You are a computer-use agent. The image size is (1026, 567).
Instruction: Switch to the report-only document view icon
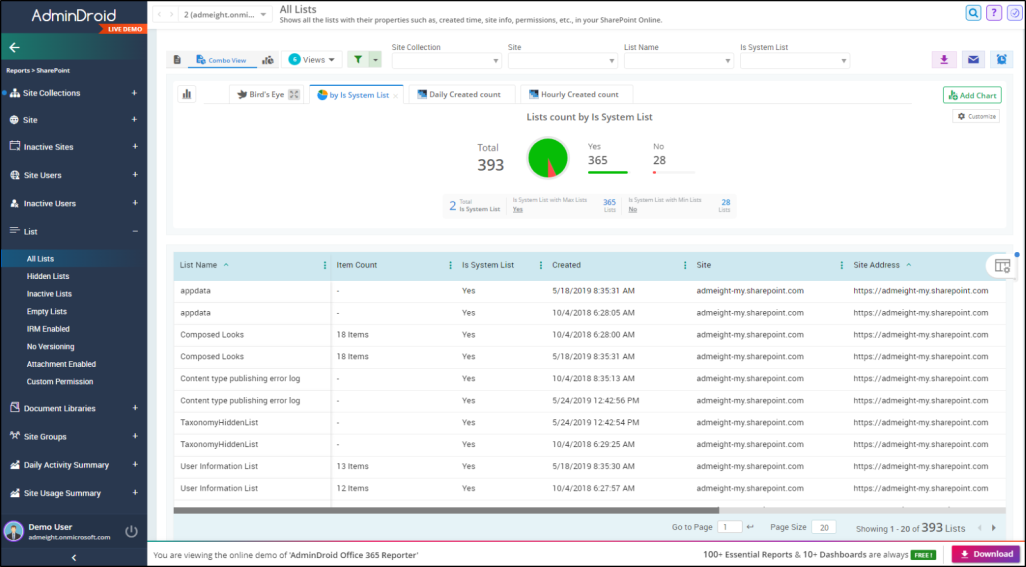pos(177,60)
